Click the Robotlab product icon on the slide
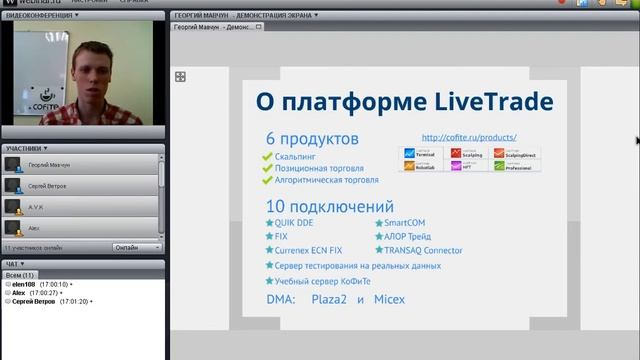Viewport: 640px width, 360px height. coord(409,166)
